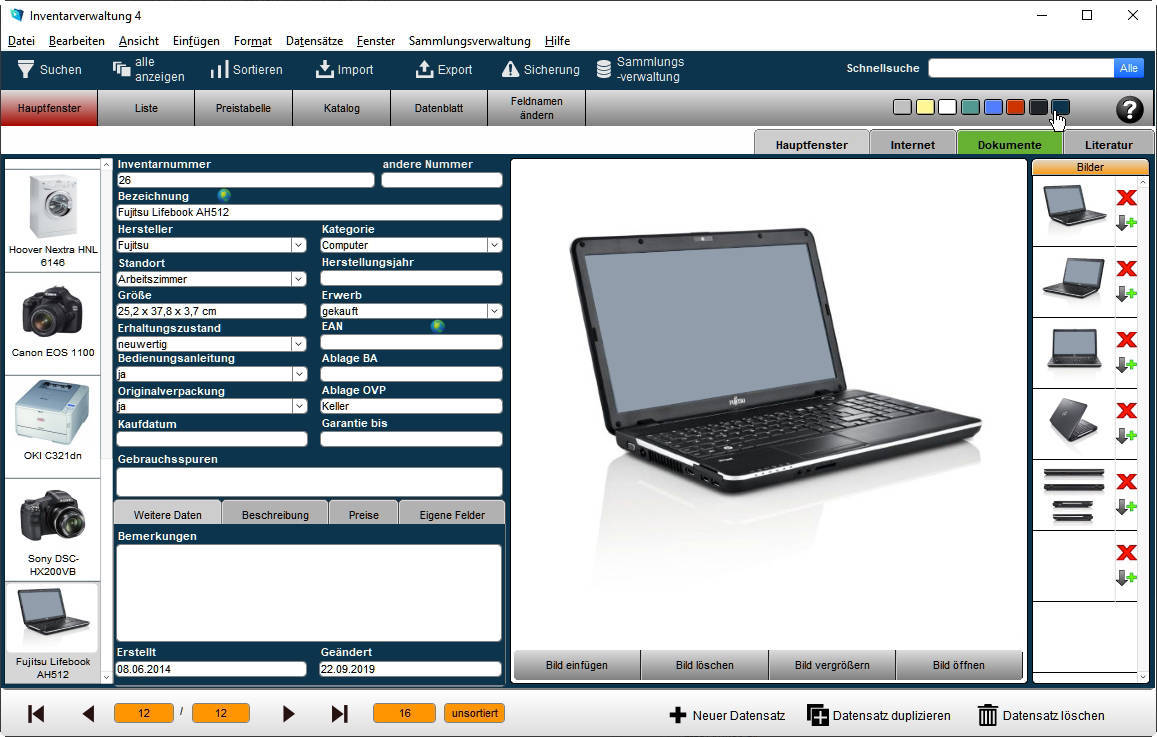
Task: Open Sicherung backup warning icon
Action: [x=510, y=69]
